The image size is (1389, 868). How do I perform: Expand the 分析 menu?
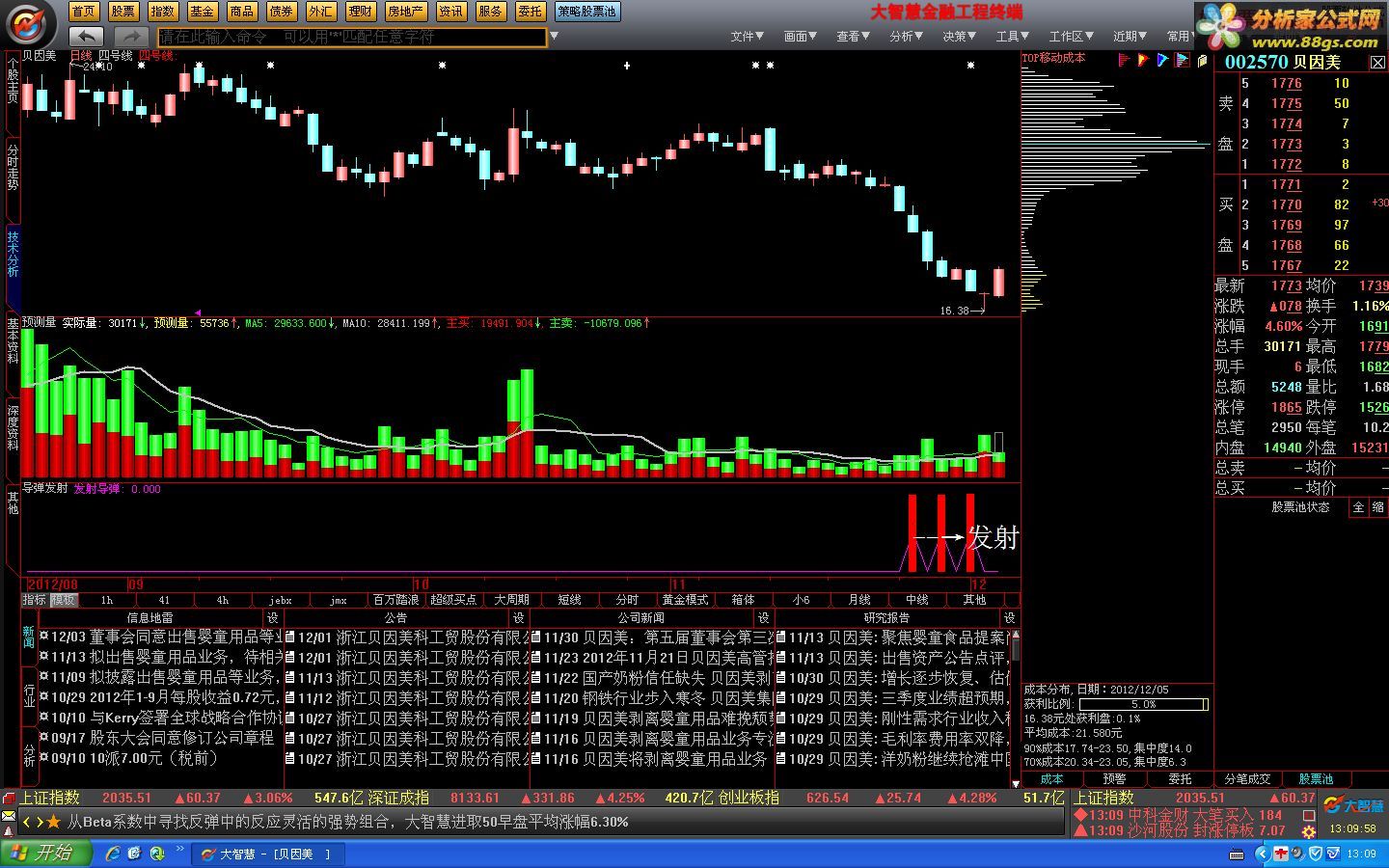(x=907, y=37)
